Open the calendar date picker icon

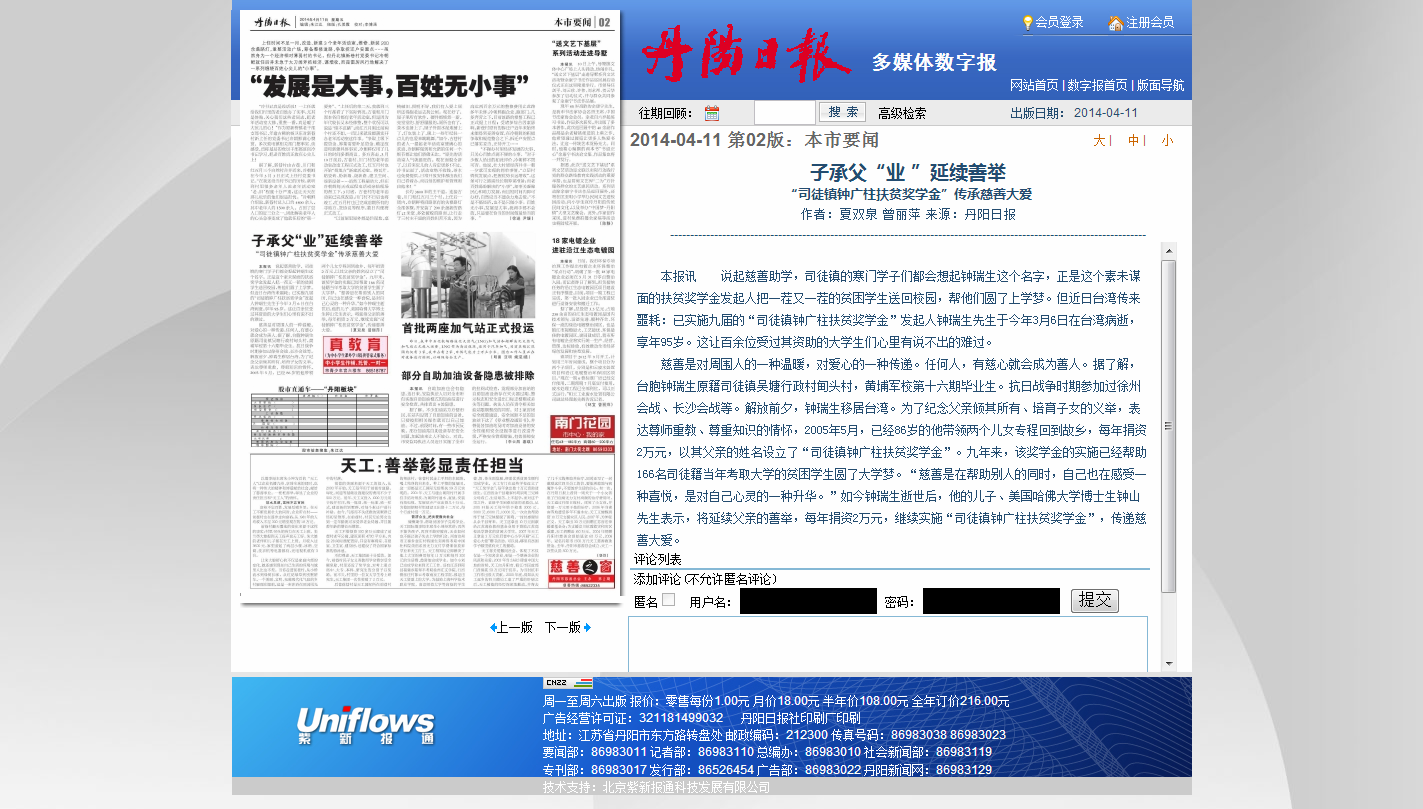(x=712, y=113)
